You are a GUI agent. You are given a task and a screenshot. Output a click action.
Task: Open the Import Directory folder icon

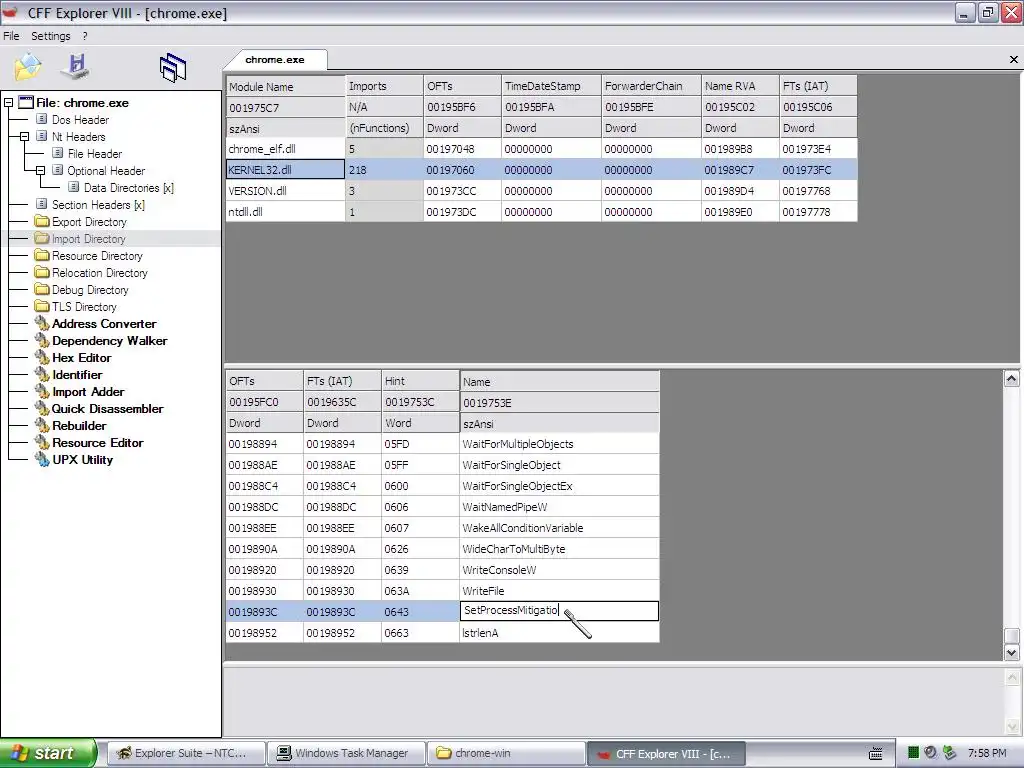(42, 238)
